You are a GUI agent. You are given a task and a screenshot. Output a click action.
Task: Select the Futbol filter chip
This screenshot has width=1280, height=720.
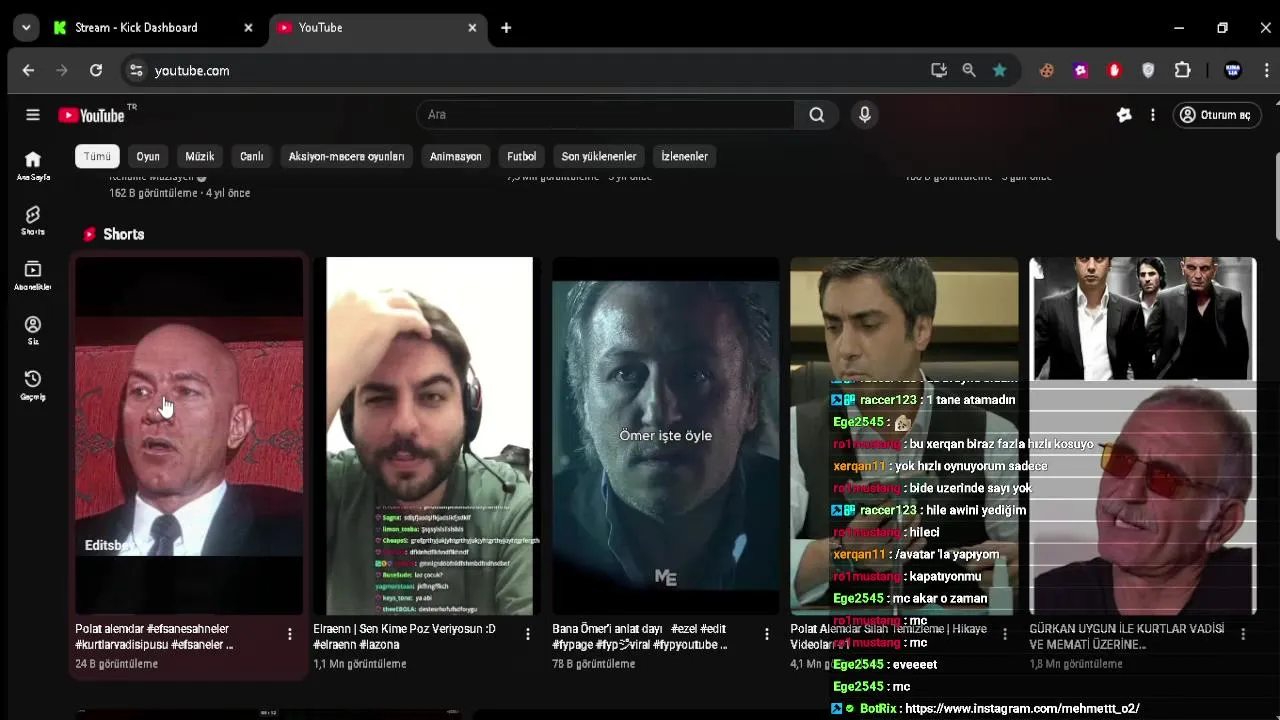click(x=522, y=156)
